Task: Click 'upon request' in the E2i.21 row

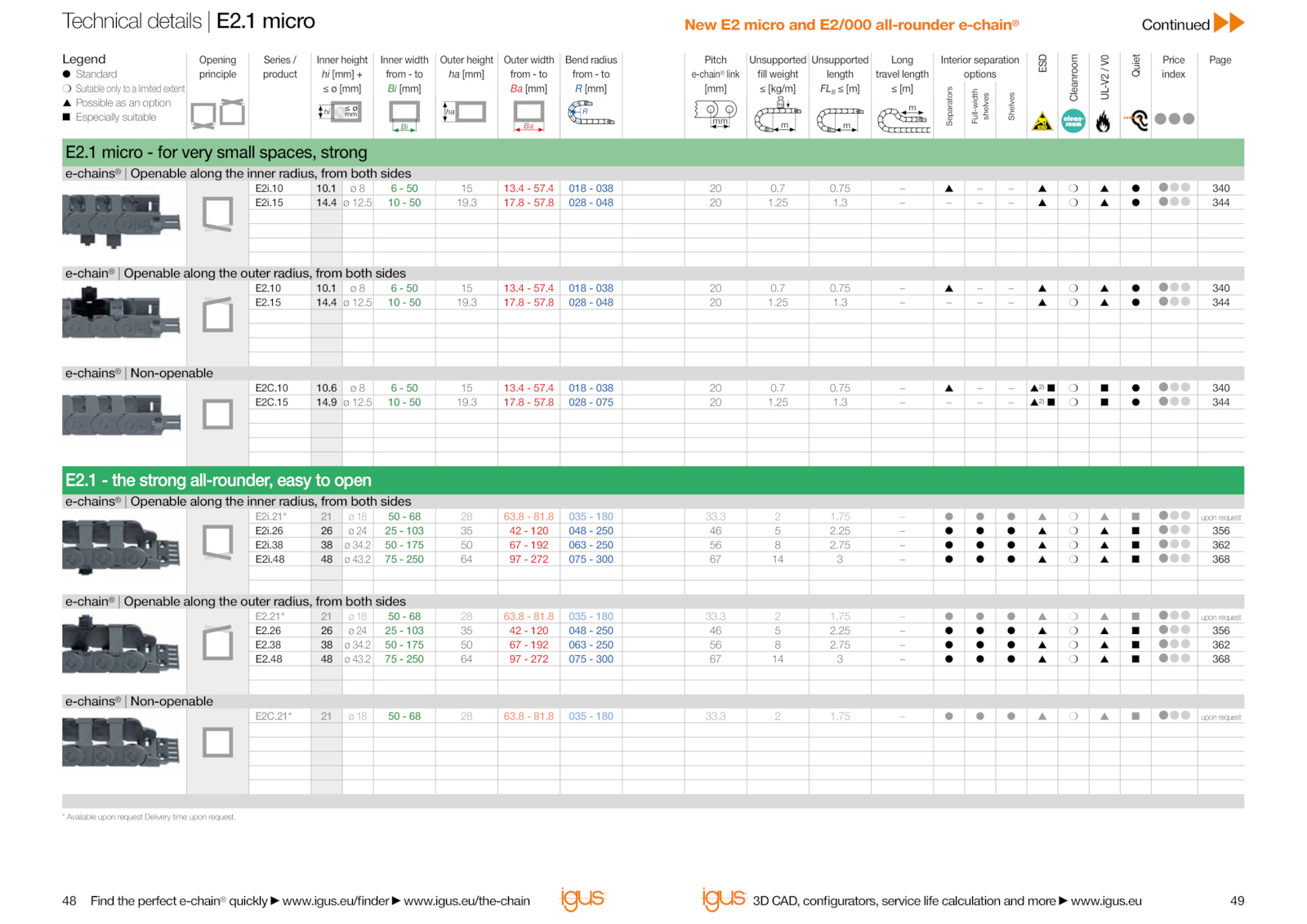Action: click(1220, 517)
